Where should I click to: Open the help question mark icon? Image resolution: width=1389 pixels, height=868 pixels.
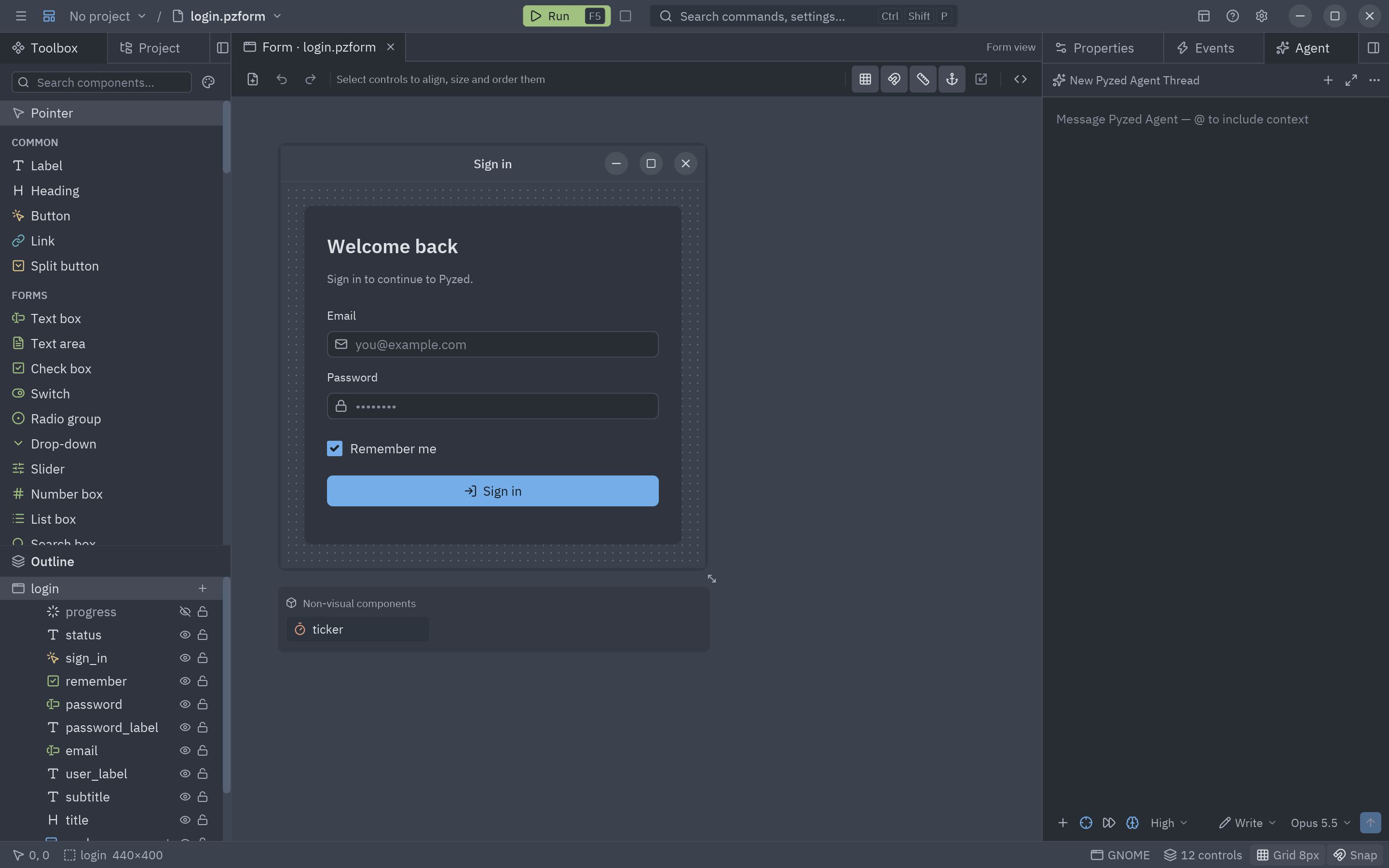pos(1232,16)
